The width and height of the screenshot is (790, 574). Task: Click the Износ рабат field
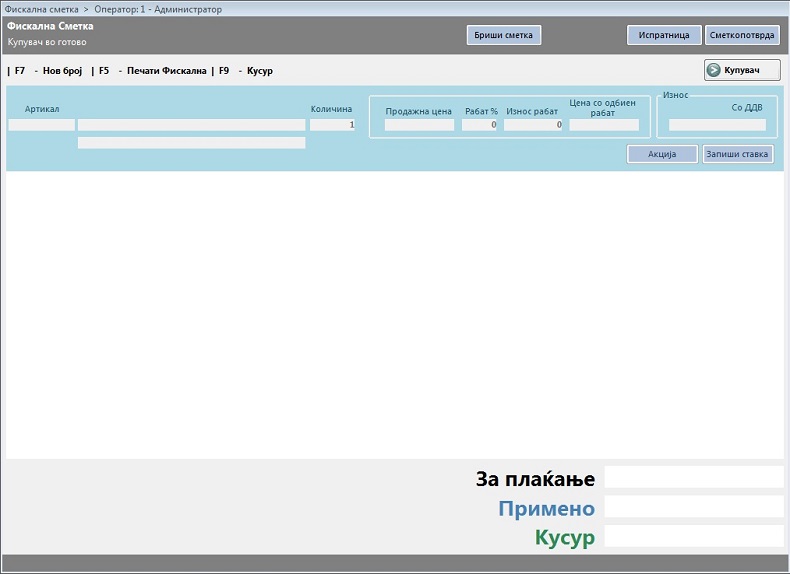[x=533, y=125]
